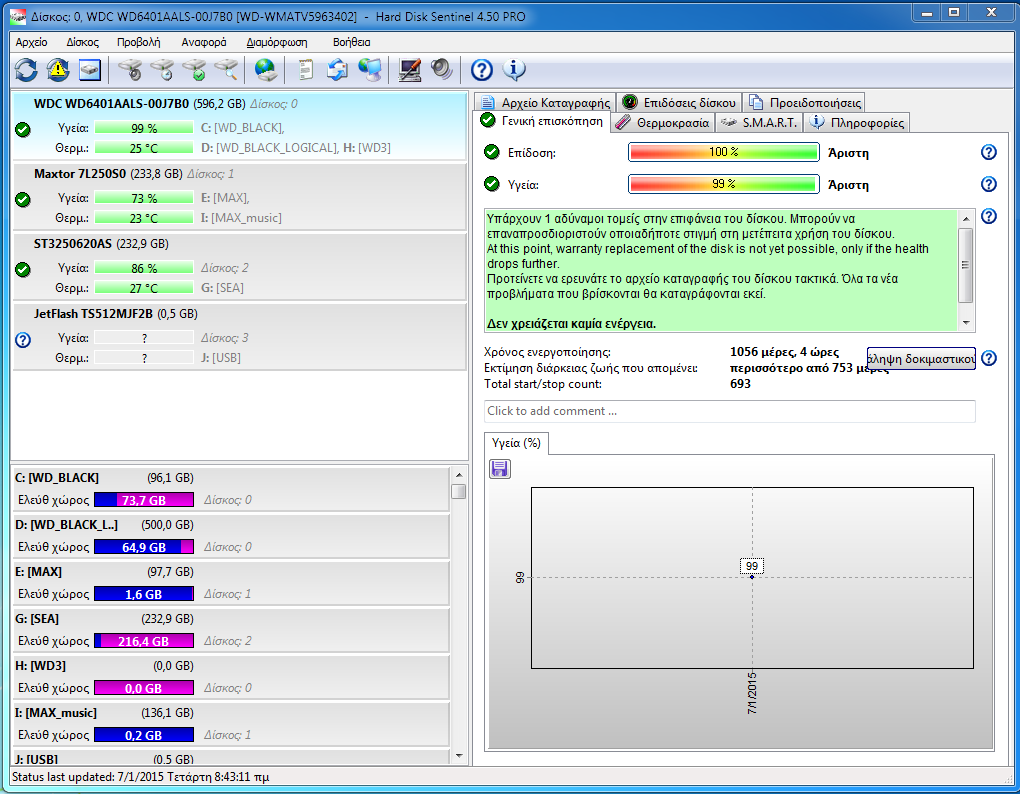Switch to the S.M.A.R.T. tab

759,123
